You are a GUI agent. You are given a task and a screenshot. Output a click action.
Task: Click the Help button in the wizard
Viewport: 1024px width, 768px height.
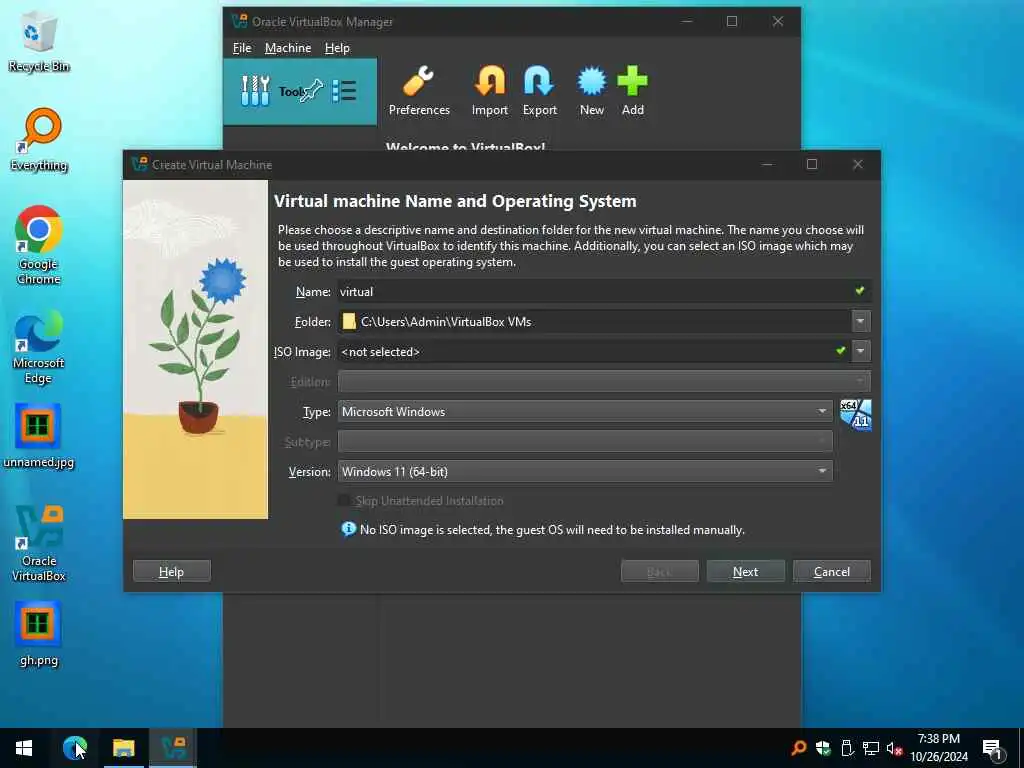coord(172,571)
